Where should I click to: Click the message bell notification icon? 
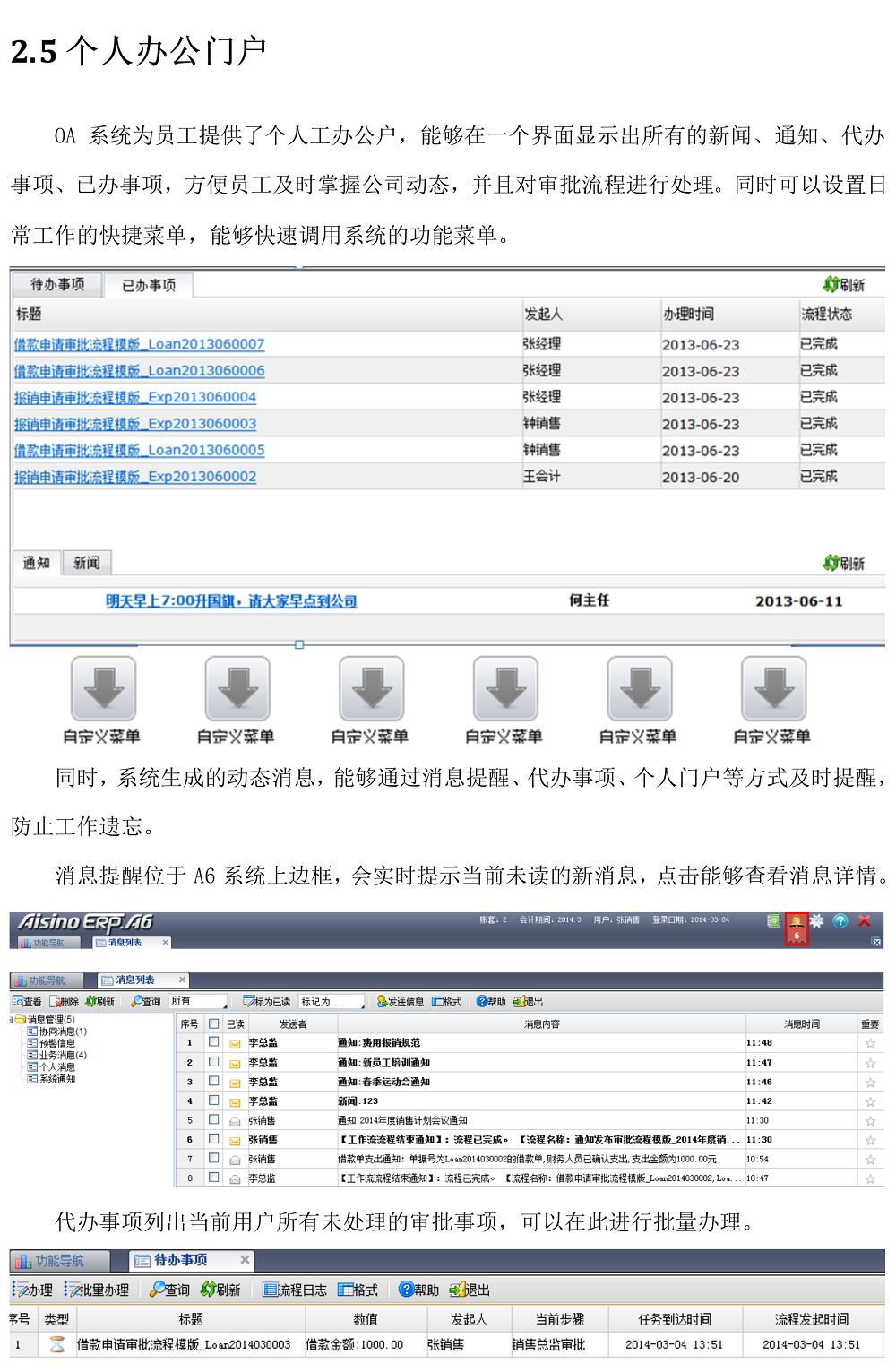[x=796, y=922]
